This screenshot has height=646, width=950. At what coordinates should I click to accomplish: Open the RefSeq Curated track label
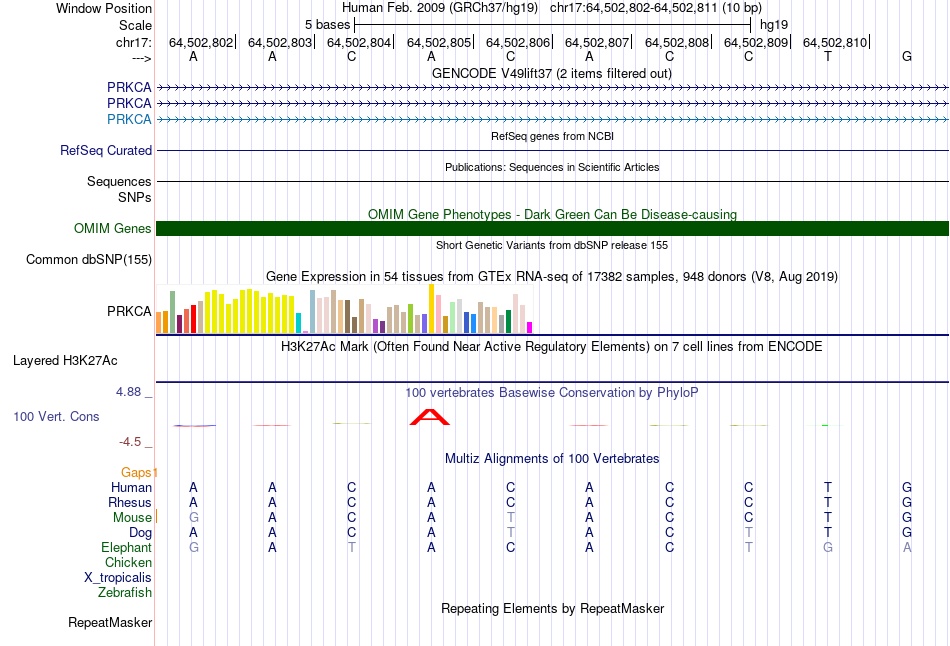[106, 150]
